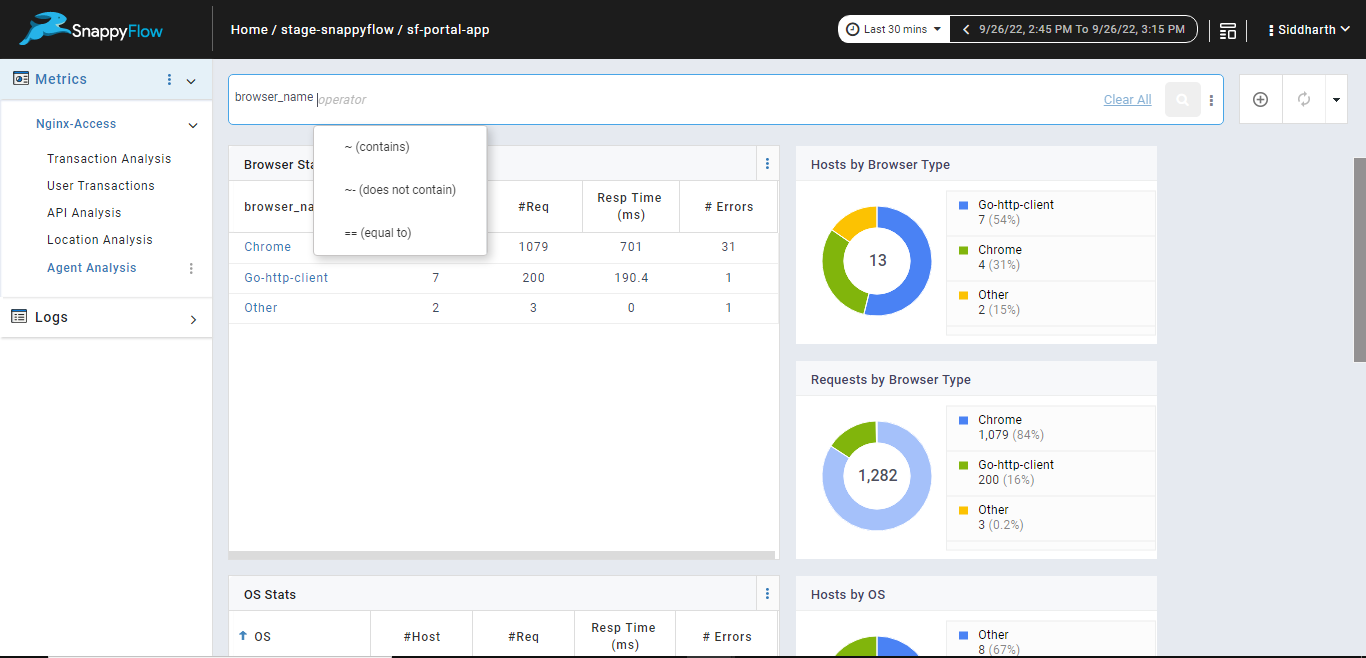This screenshot has height=658, width=1366.
Task: Collapse the Nginx-Access section
Action: tap(193, 125)
